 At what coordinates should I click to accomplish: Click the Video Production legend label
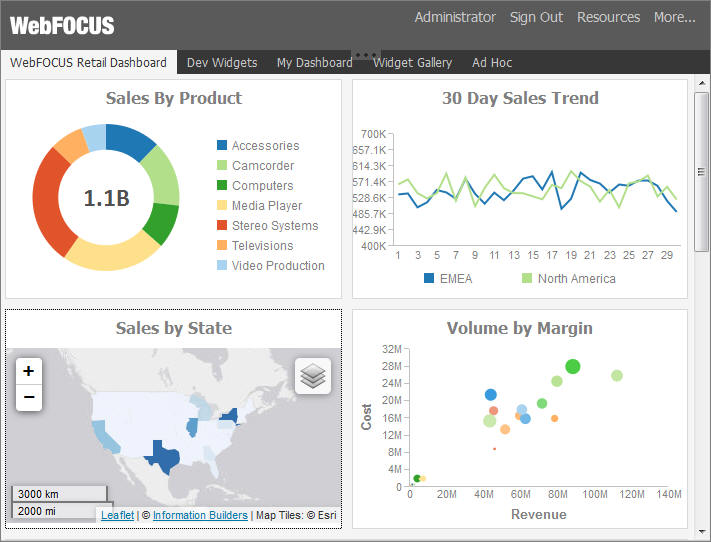pos(278,265)
